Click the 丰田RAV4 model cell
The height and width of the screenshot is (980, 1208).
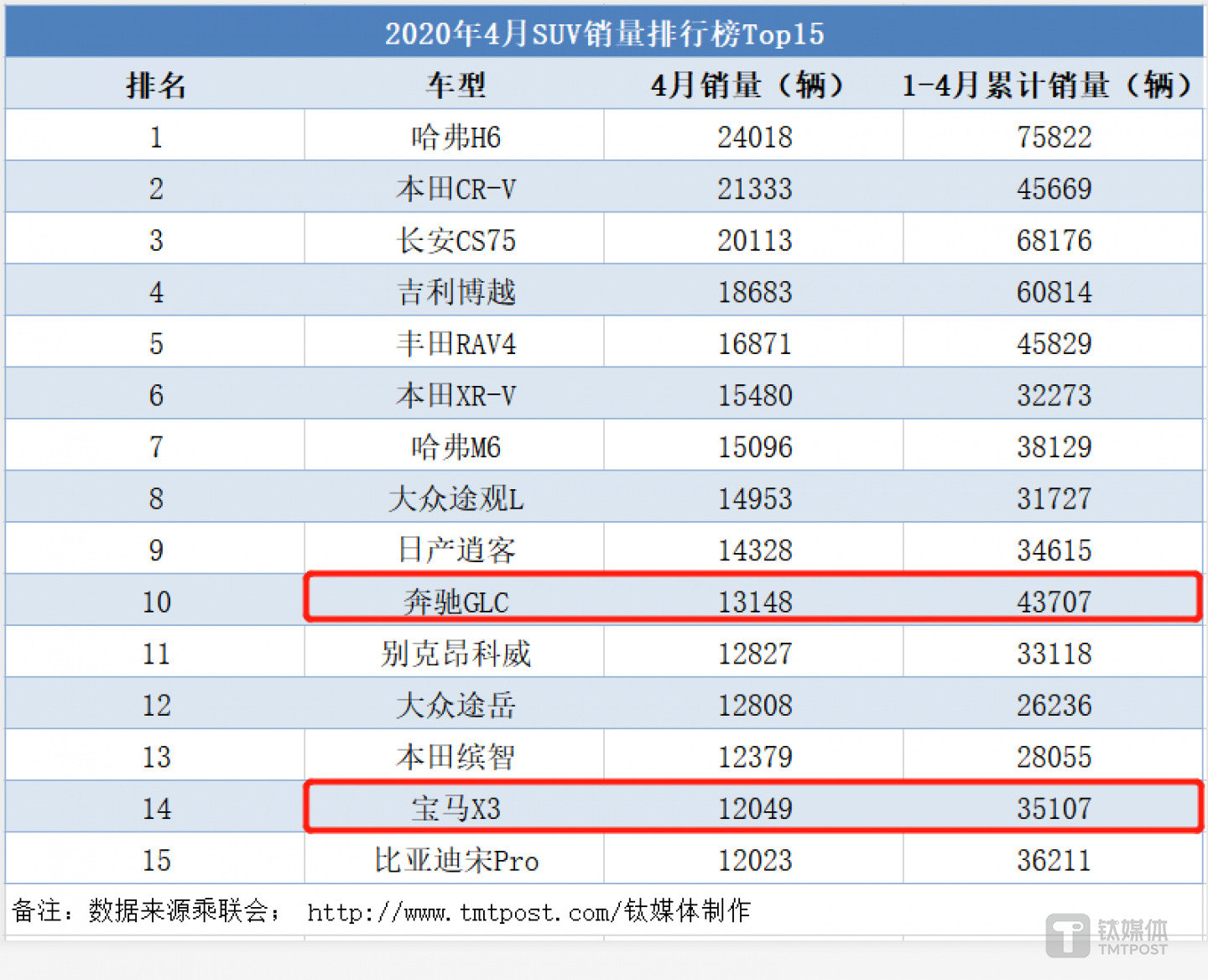(x=456, y=344)
